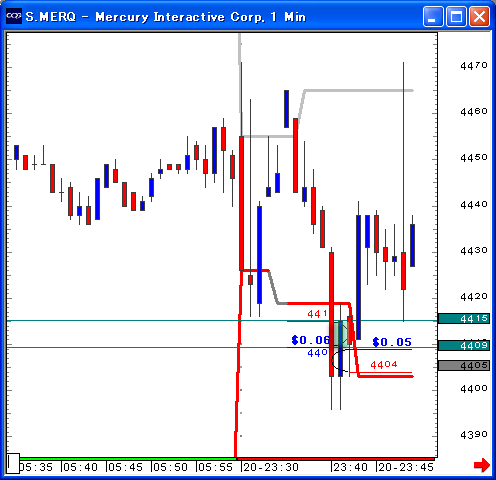This screenshot has width=496, height=480.
Task: Click the 05:55 time axis label
Action: [x=215, y=467]
